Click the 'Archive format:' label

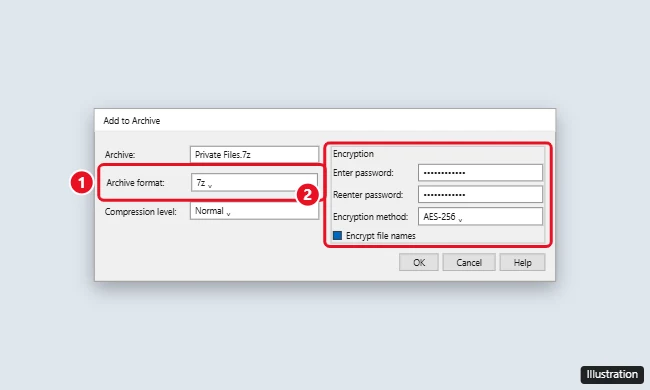coord(135,183)
